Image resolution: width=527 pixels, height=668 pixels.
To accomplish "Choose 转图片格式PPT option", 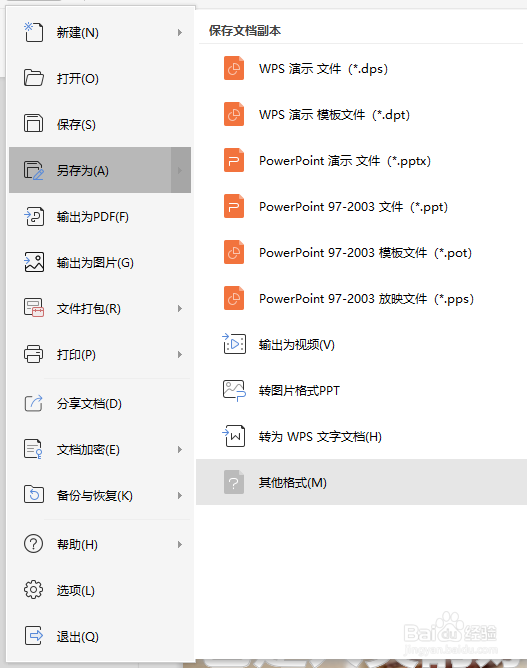I will (x=361, y=391).
